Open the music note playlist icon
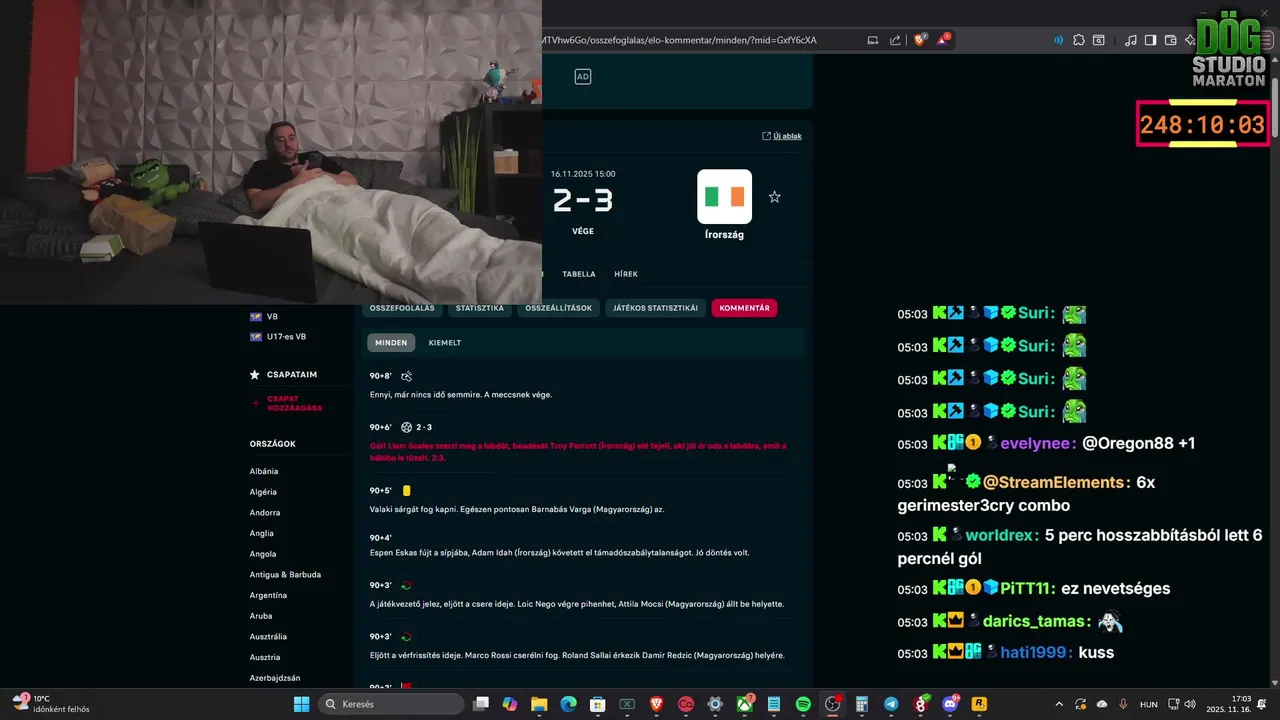Image resolution: width=1280 pixels, height=720 pixels. tap(1131, 40)
